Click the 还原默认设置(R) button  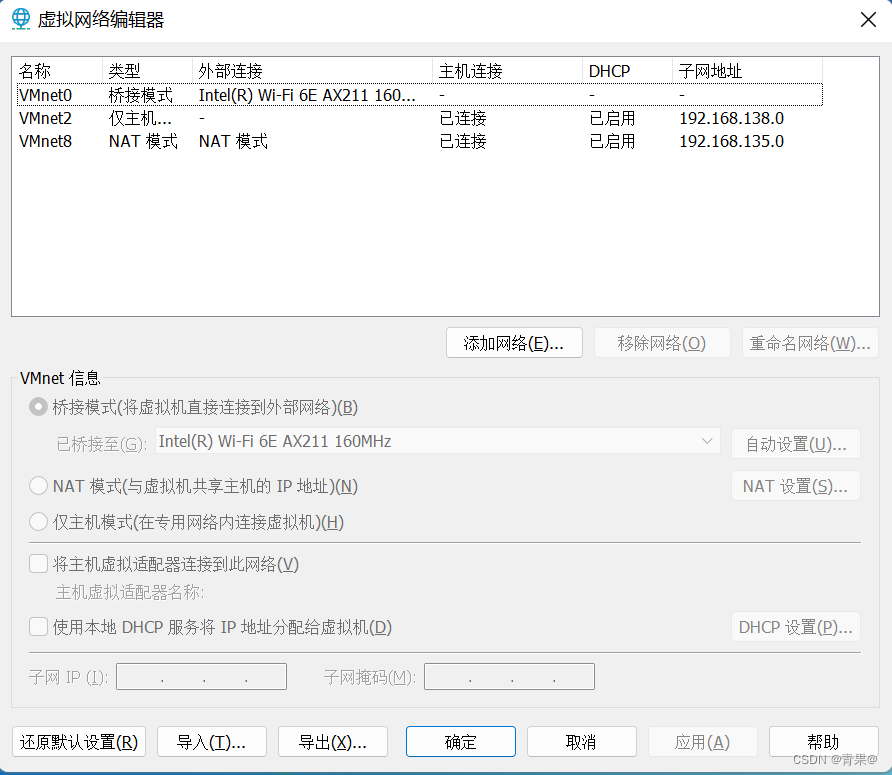79,742
